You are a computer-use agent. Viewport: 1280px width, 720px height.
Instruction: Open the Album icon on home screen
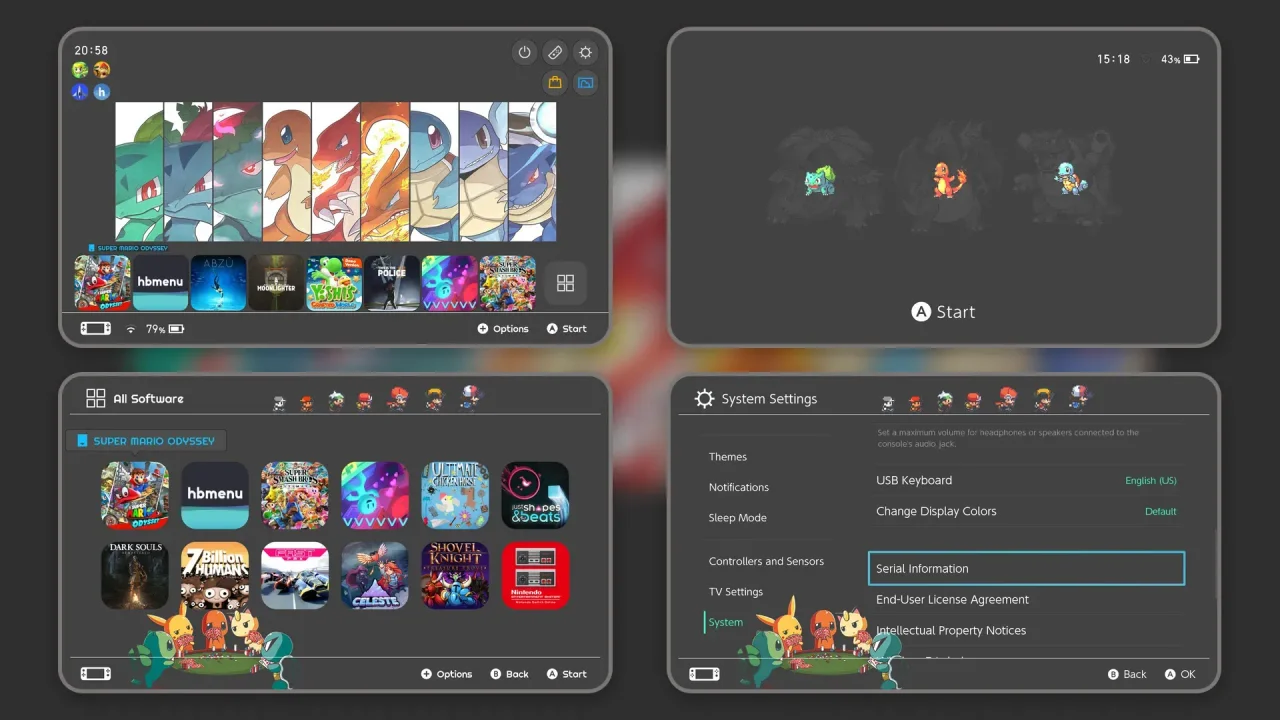coord(586,83)
